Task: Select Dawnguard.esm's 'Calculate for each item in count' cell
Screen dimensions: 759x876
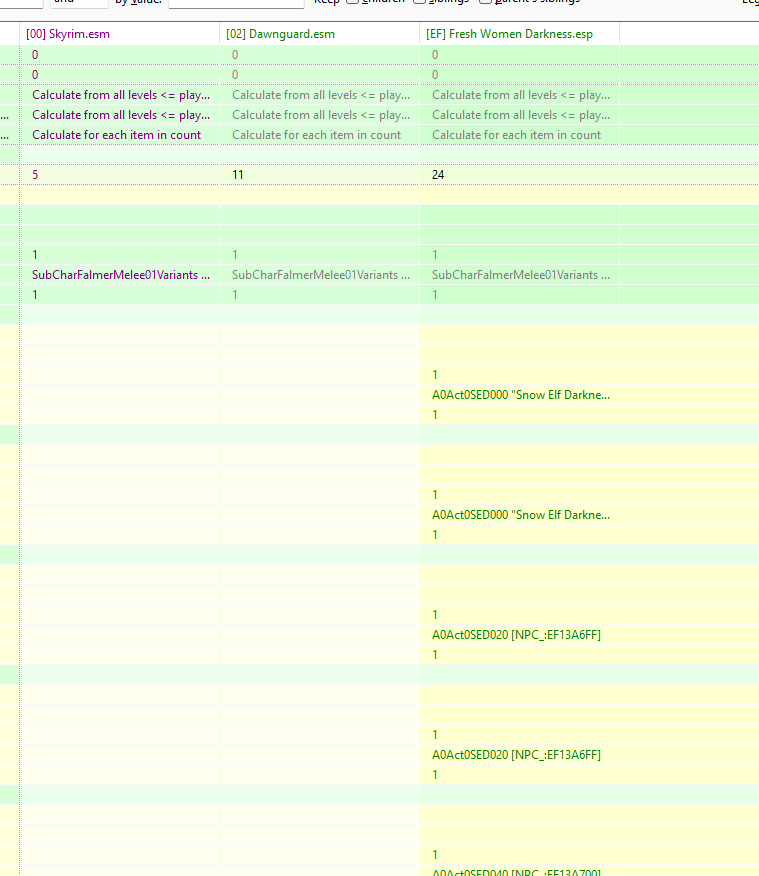Action: click(319, 135)
